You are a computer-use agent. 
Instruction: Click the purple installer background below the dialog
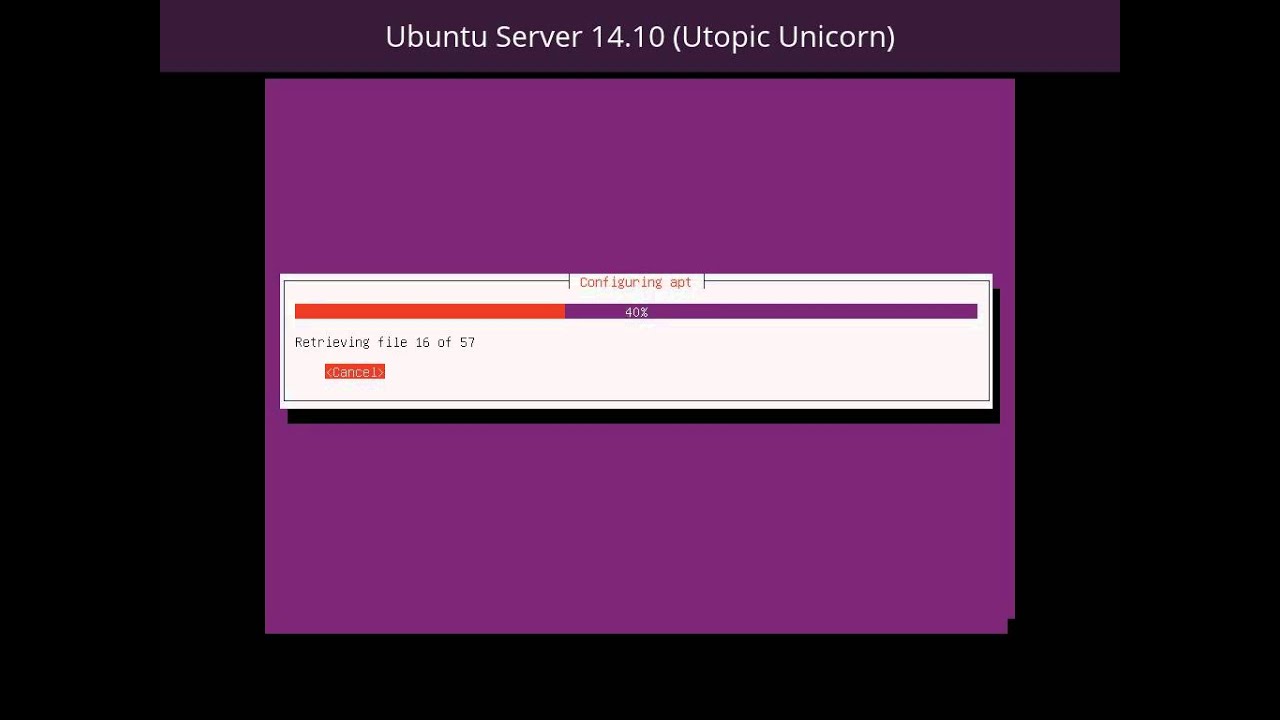pos(640,528)
